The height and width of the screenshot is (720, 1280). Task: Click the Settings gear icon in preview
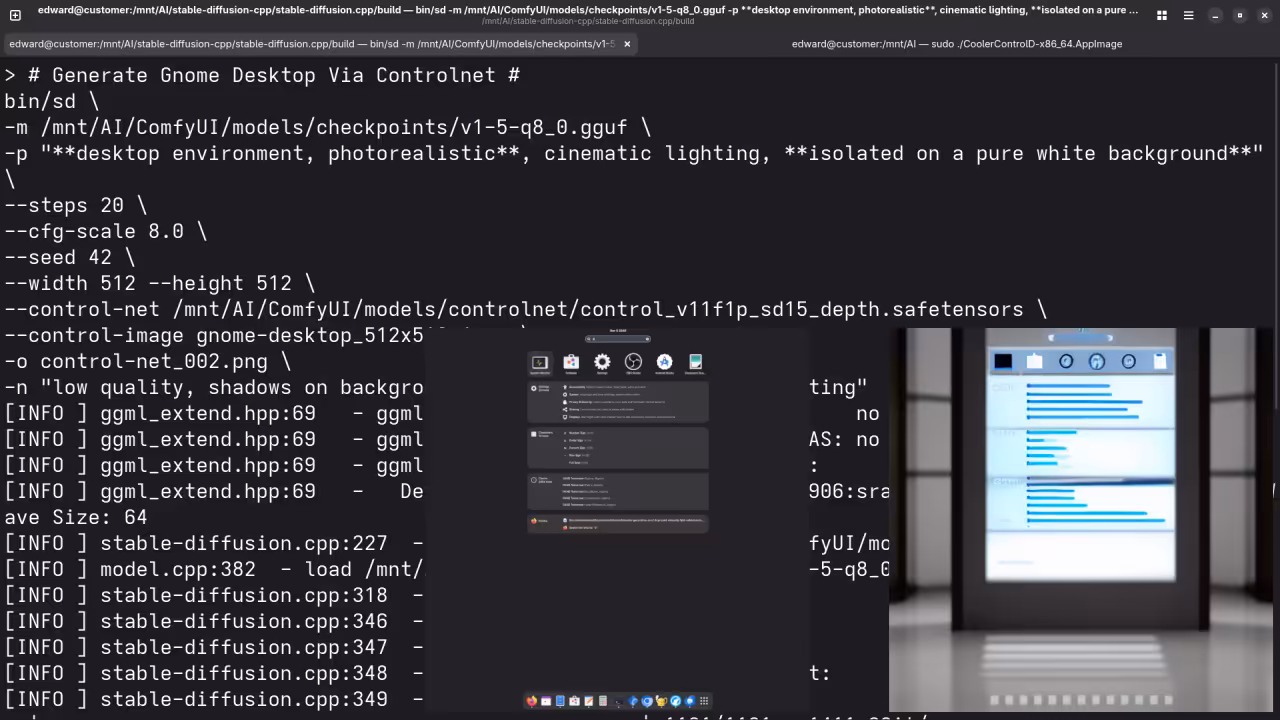[602, 363]
